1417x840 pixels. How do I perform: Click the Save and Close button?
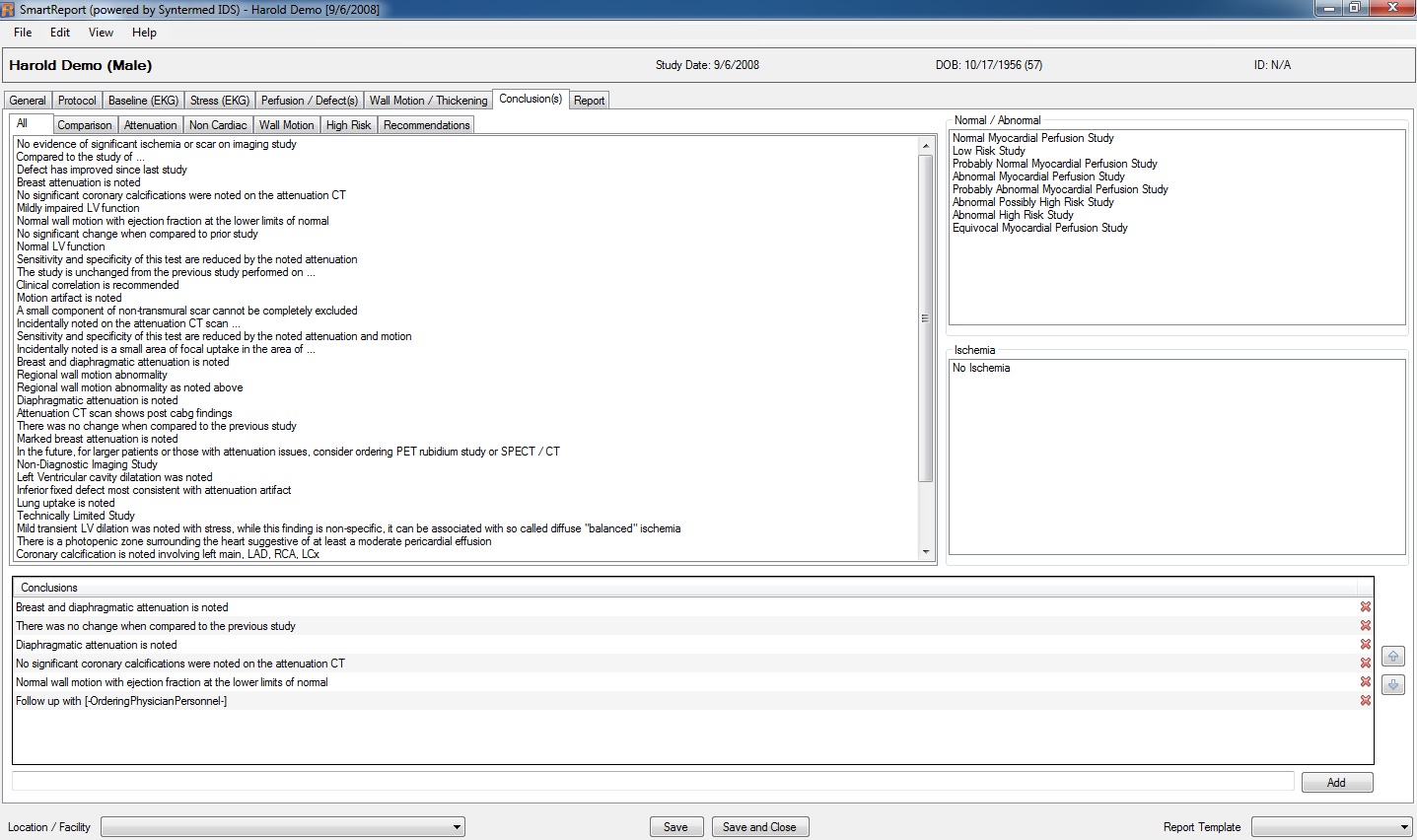[759, 827]
